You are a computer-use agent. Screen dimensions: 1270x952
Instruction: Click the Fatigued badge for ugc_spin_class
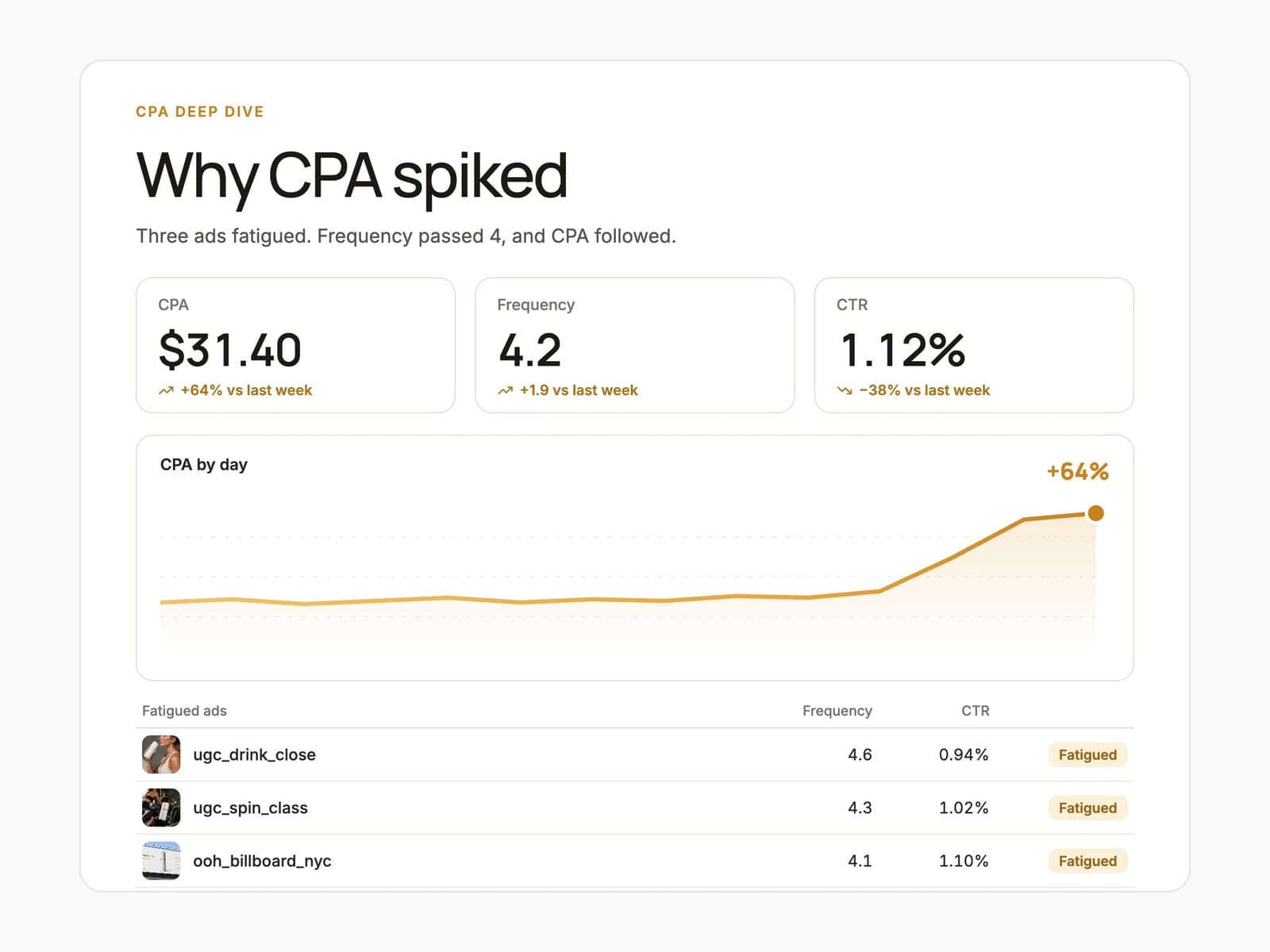(1087, 808)
